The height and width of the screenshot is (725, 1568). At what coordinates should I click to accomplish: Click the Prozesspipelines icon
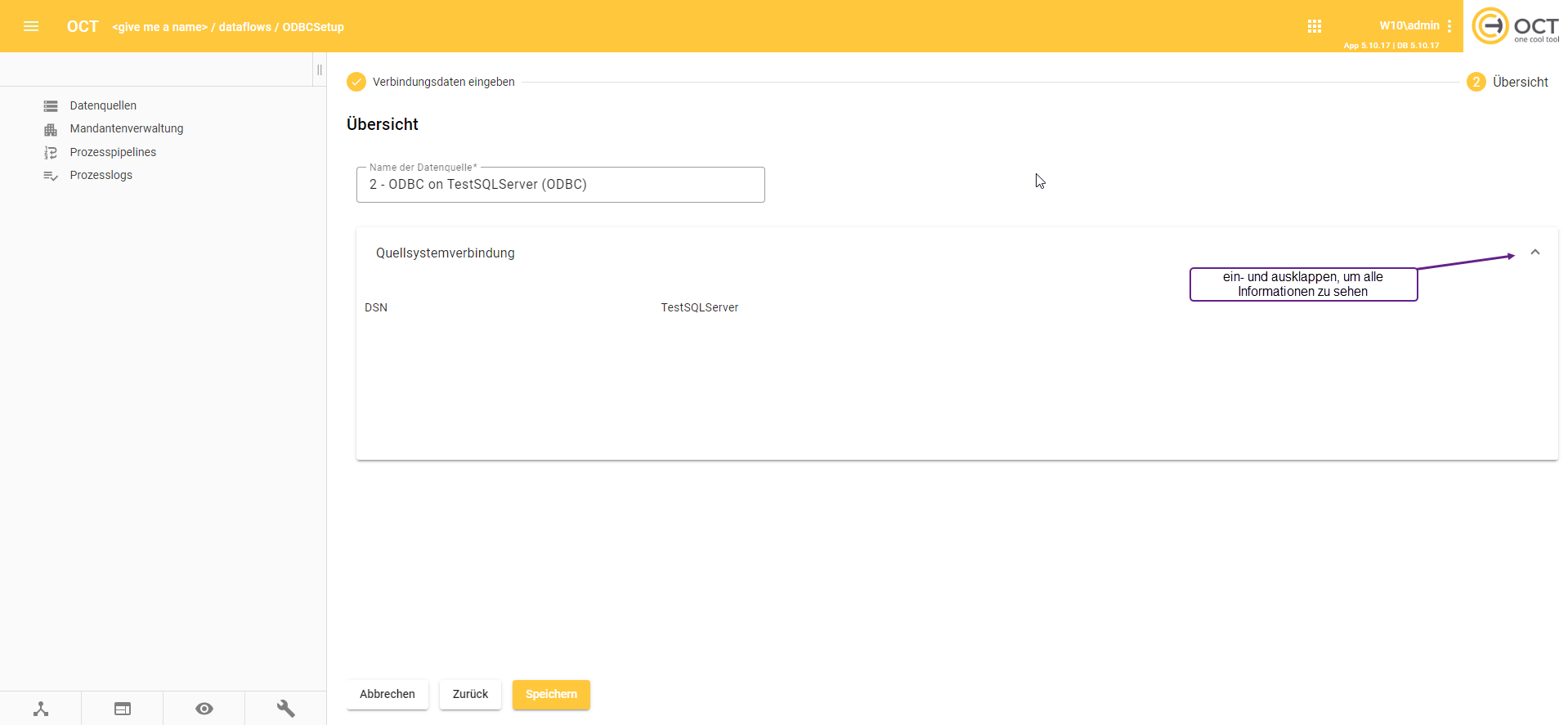[51, 153]
